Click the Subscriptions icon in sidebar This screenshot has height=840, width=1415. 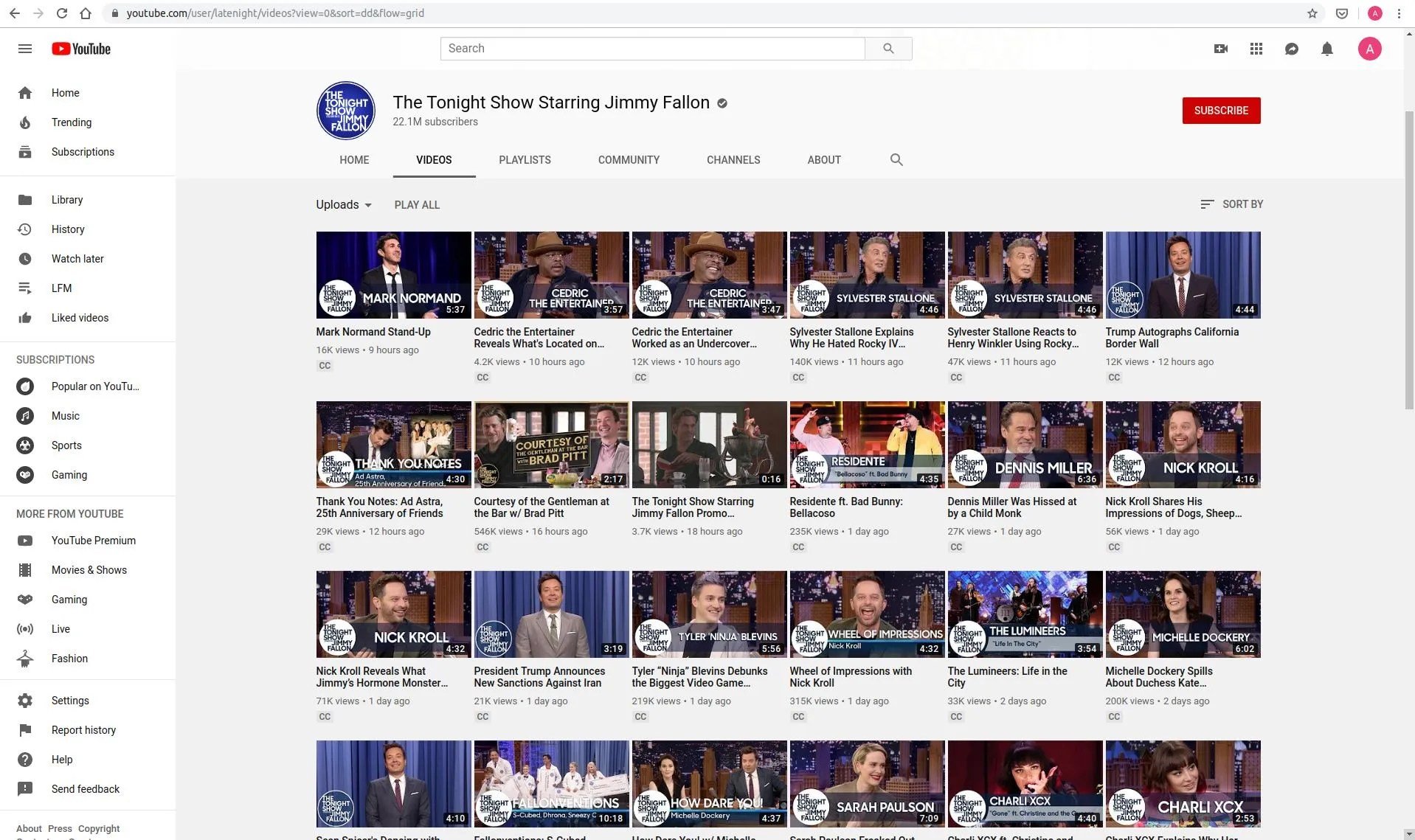25,152
